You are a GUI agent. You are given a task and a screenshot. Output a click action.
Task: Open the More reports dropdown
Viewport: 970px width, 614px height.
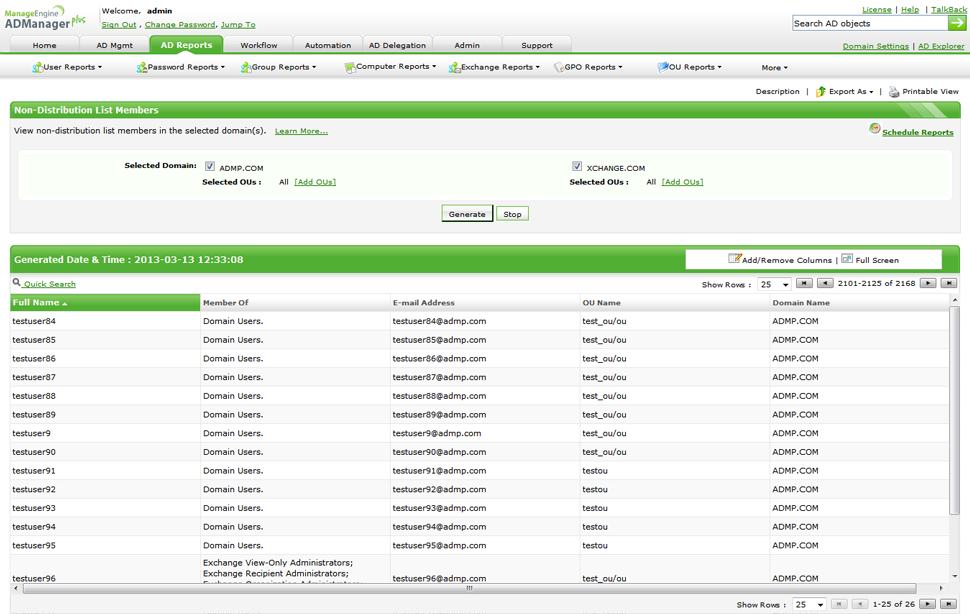pyautogui.click(x=774, y=68)
